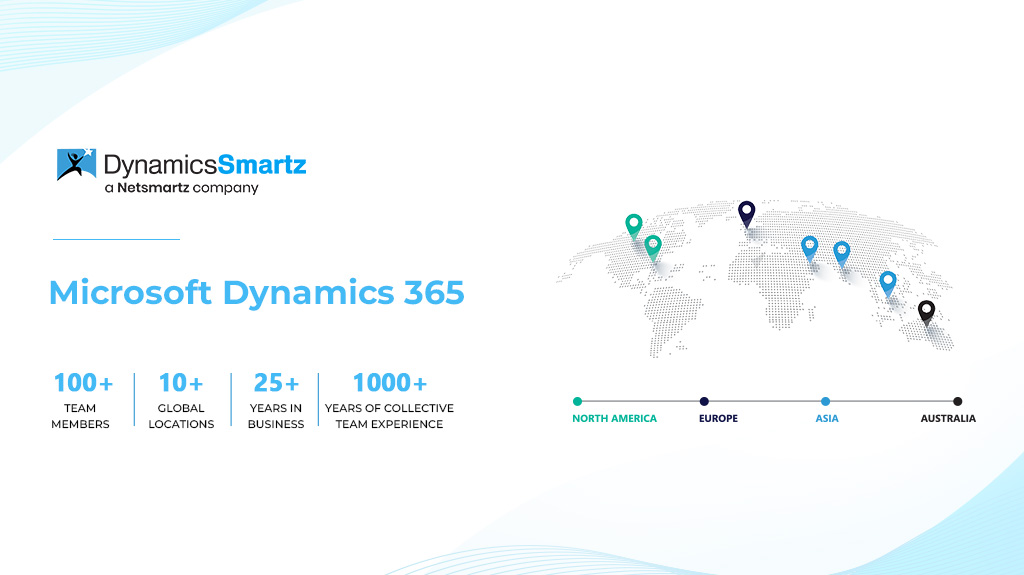Open the EUROPE region label
1024x575 pixels.
coord(718,418)
